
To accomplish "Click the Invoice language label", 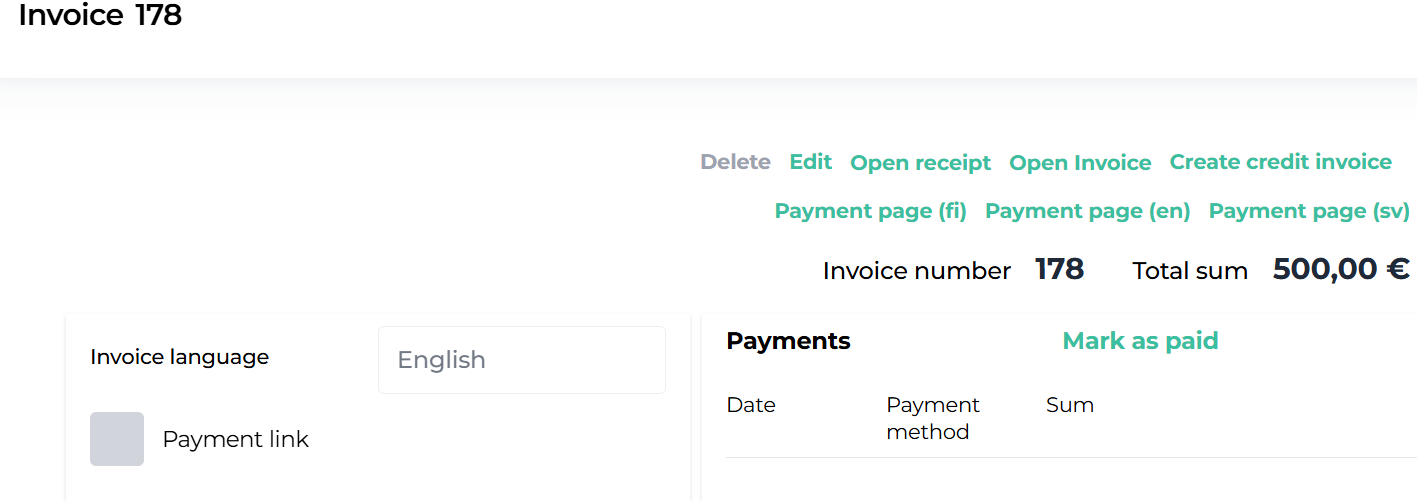I will point(180,357).
